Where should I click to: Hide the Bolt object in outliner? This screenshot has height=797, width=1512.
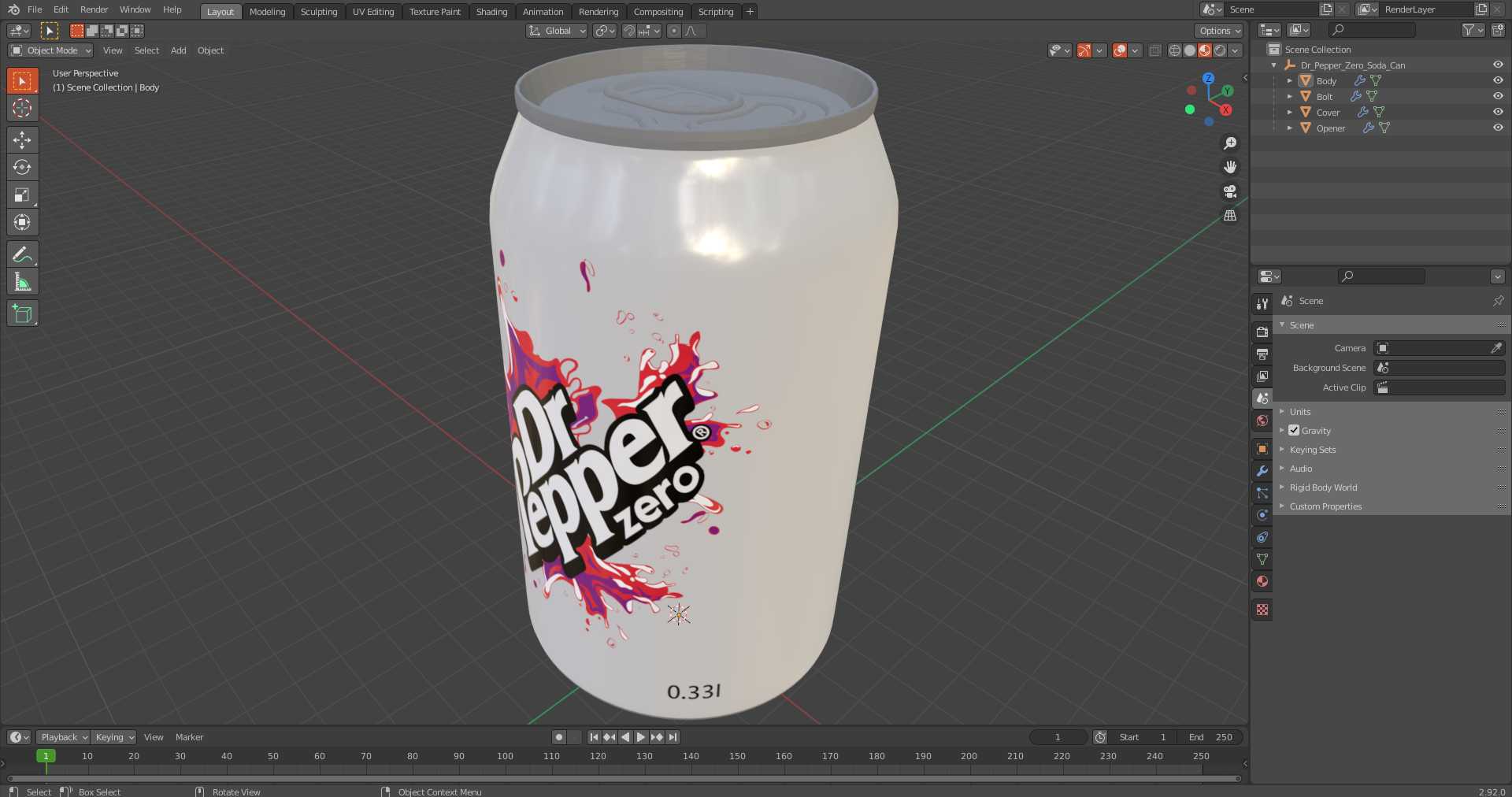click(1498, 96)
